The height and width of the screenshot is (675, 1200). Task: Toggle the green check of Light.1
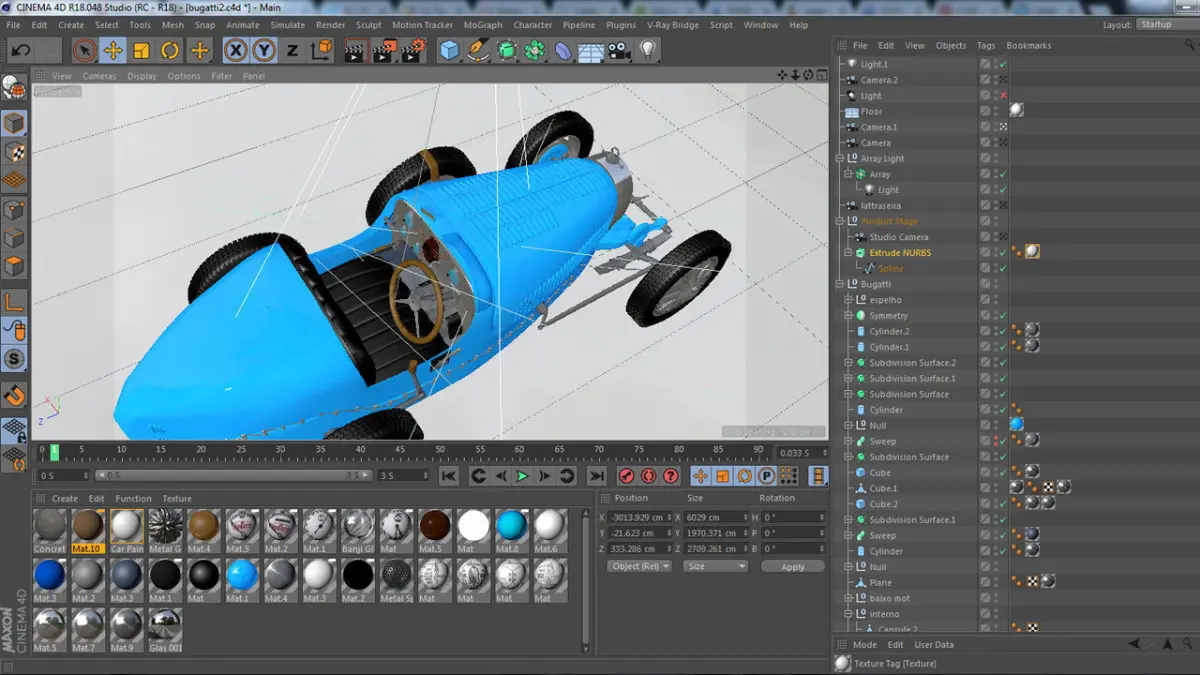coord(1002,64)
